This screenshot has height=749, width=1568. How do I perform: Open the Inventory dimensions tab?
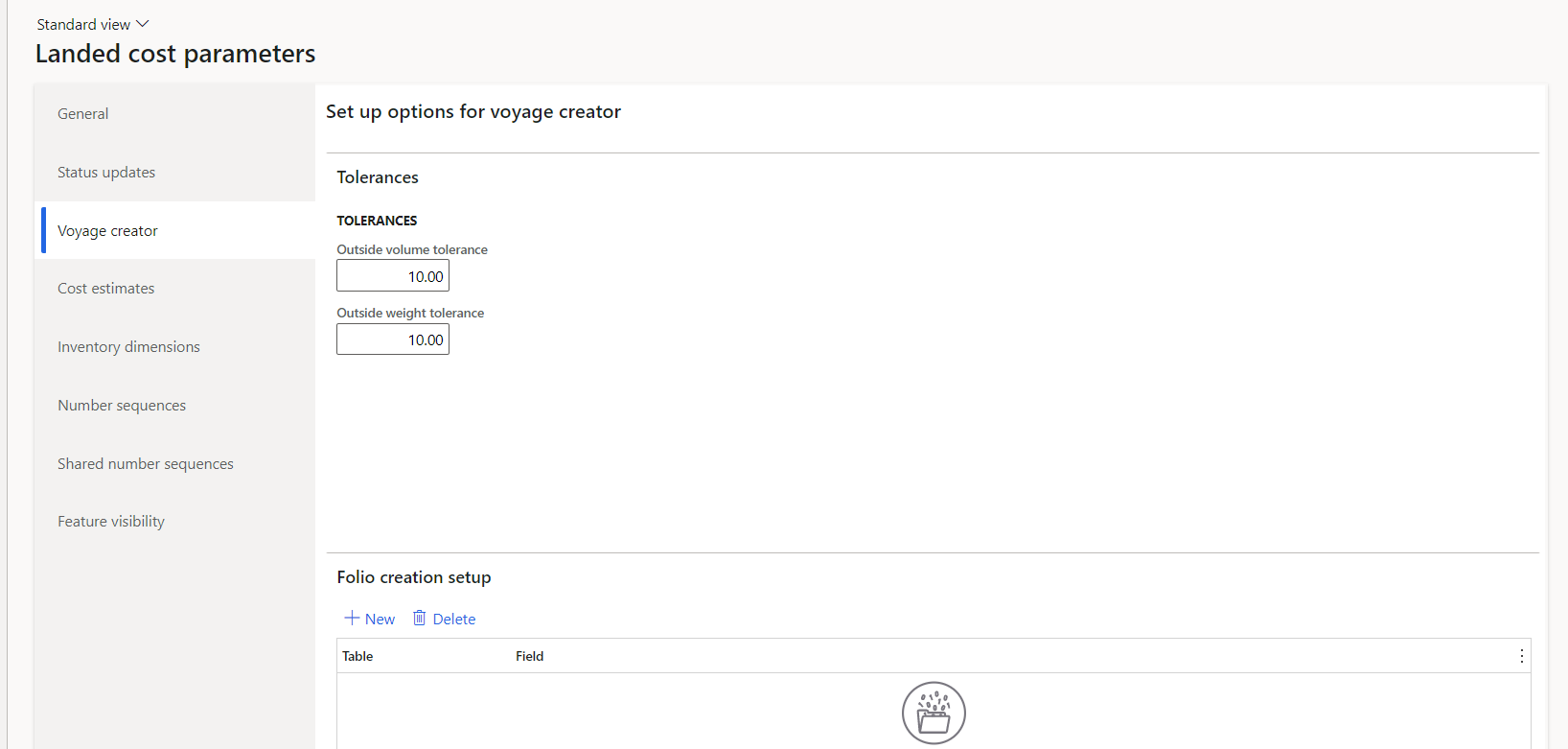coord(128,347)
